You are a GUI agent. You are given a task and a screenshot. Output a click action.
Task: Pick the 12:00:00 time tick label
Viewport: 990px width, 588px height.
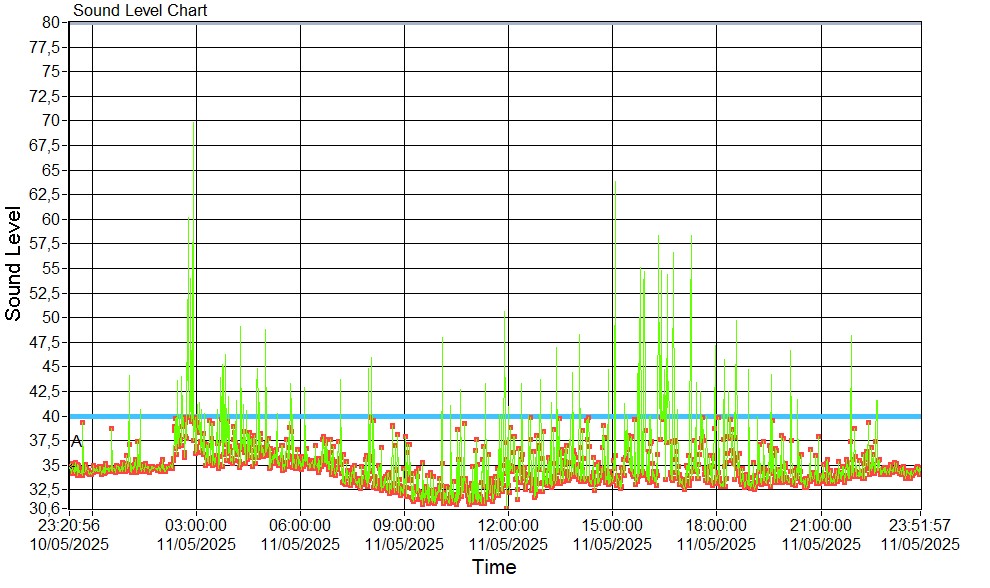coord(508,525)
